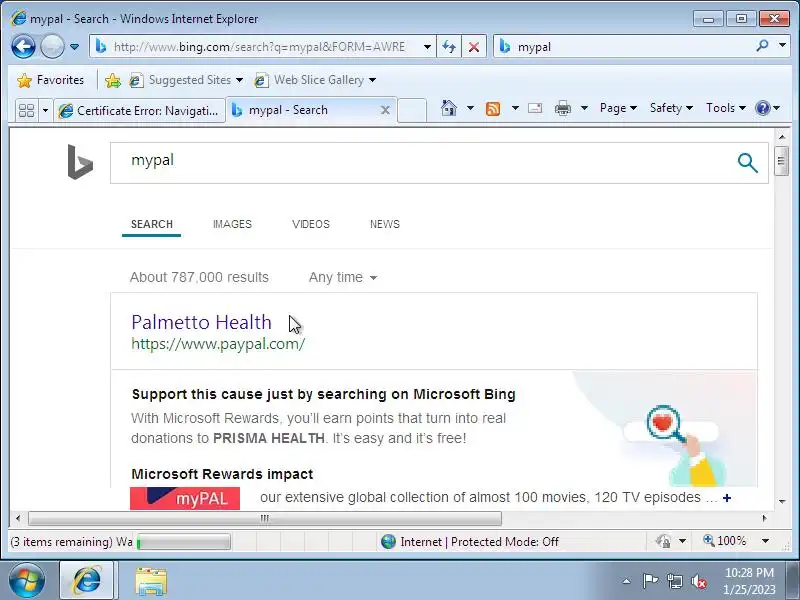Click Internet Explorer taskbar icon
Viewport: 800px width, 600px height.
tap(87, 581)
